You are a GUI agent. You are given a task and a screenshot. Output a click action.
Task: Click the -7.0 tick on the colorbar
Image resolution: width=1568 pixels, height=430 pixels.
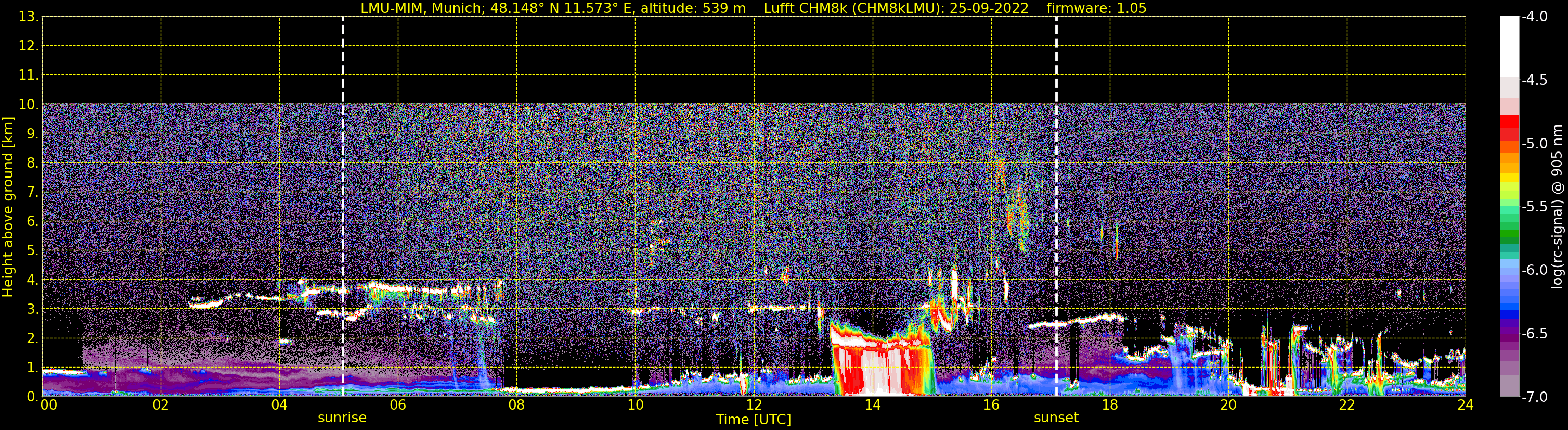click(x=1534, y=397)
